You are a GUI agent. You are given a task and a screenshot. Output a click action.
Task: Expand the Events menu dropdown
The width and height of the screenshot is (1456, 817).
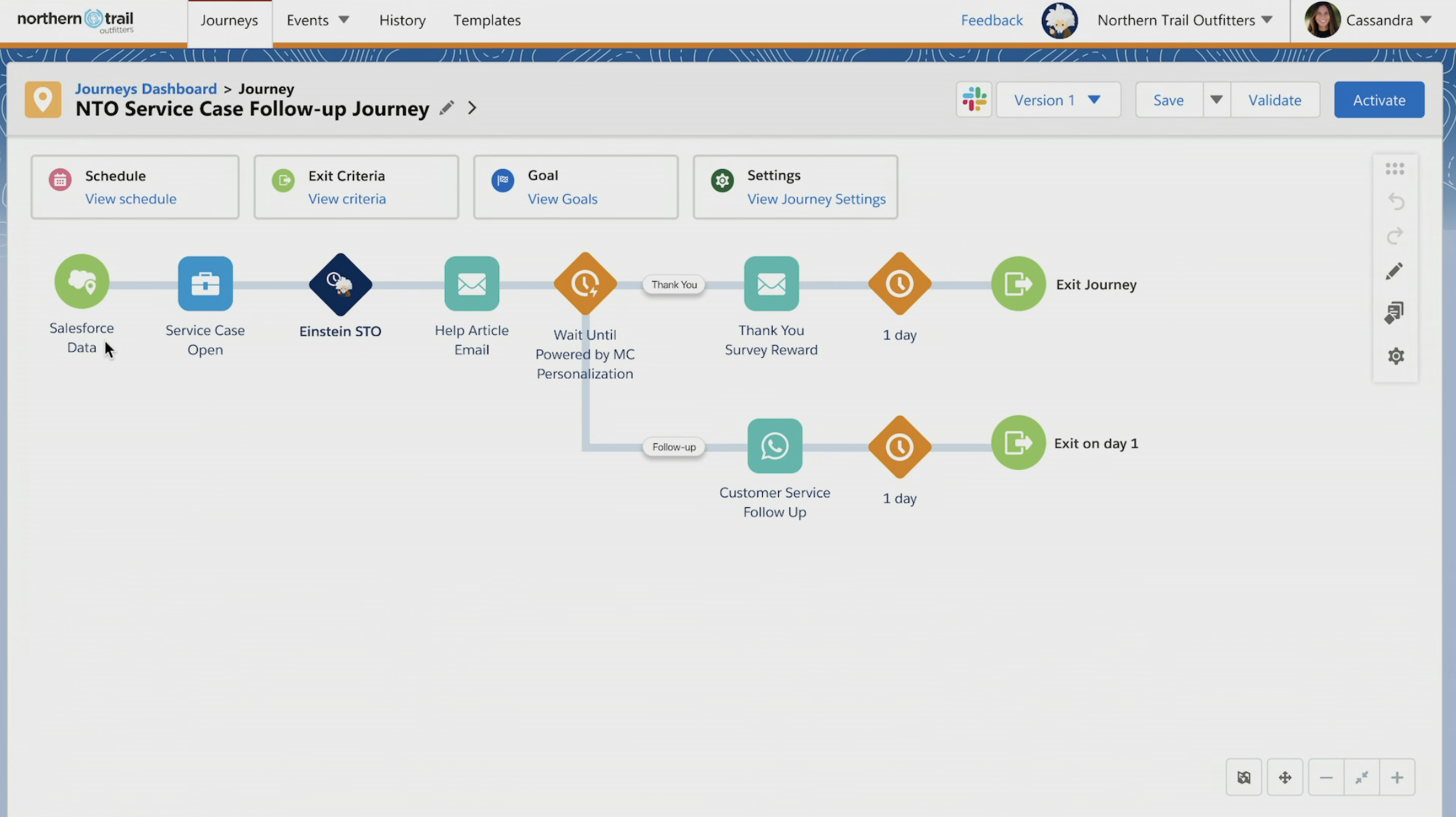click(x=318, y=20)
